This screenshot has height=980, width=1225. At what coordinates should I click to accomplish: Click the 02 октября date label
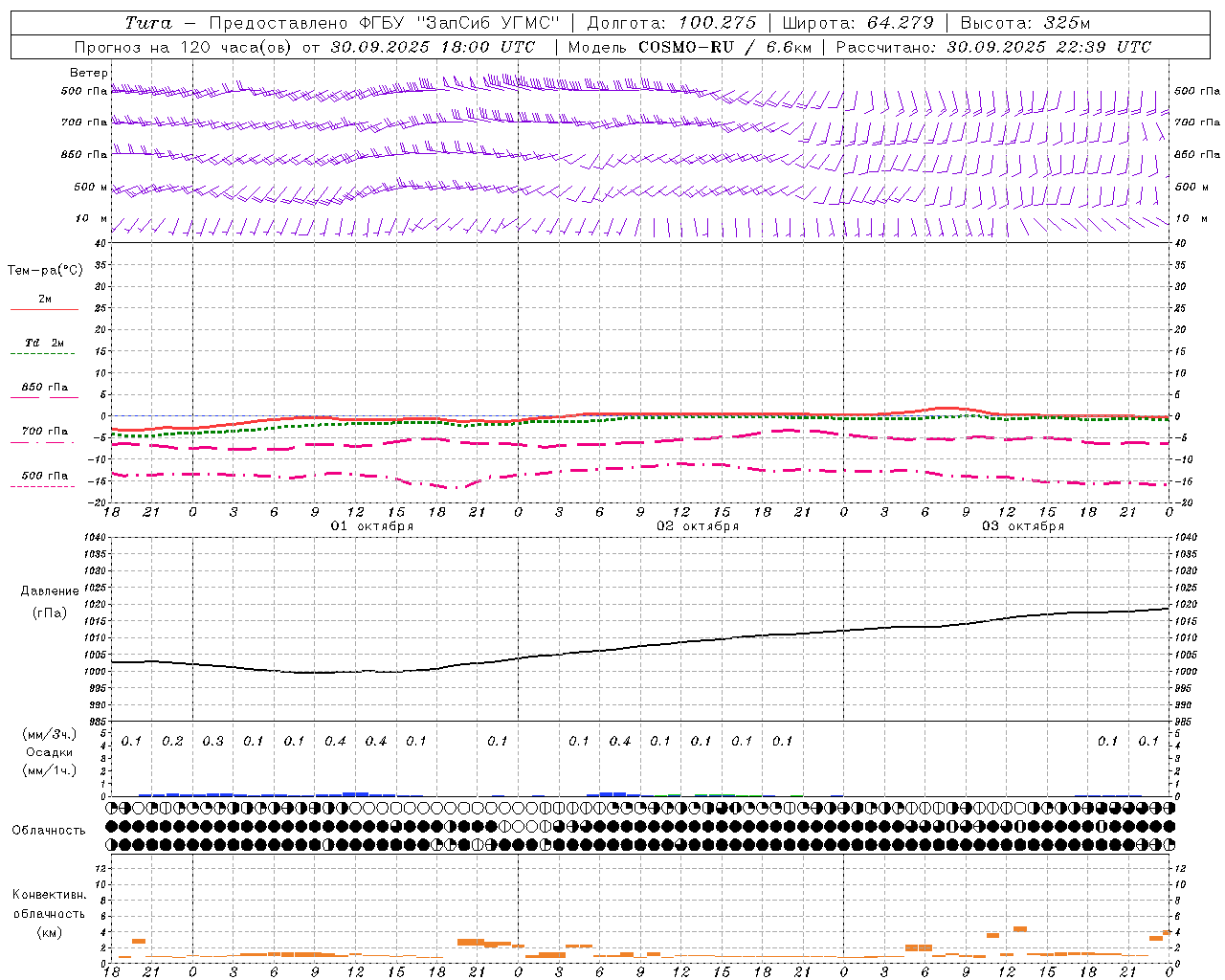(x=698, y=526)
